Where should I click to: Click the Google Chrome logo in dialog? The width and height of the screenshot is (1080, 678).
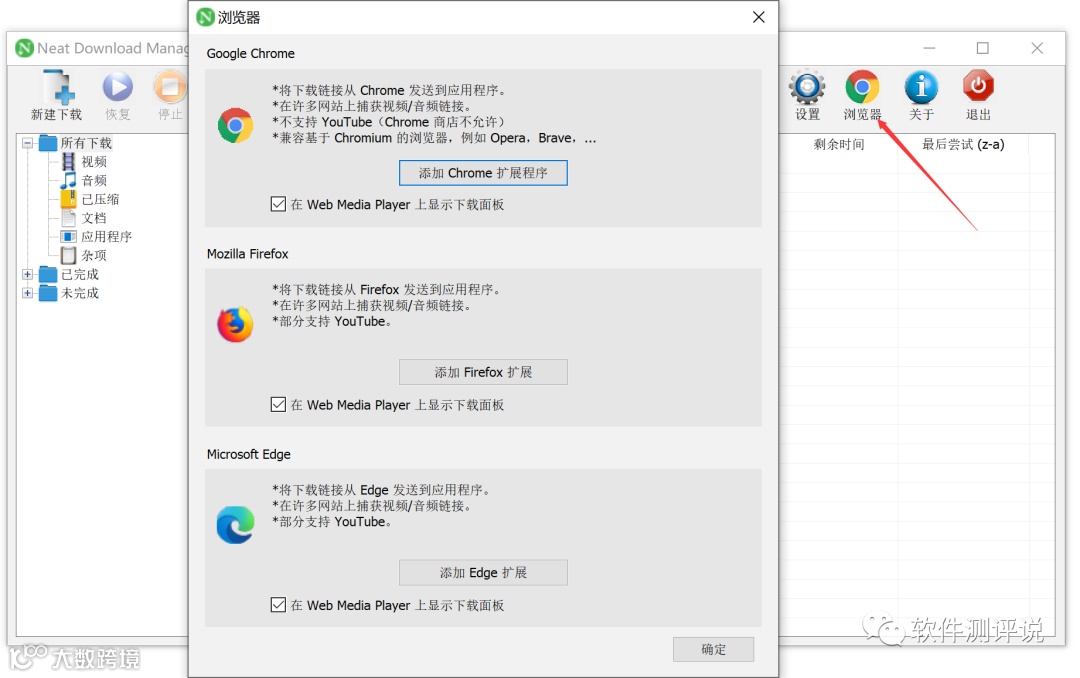click(x=236, y=125)
